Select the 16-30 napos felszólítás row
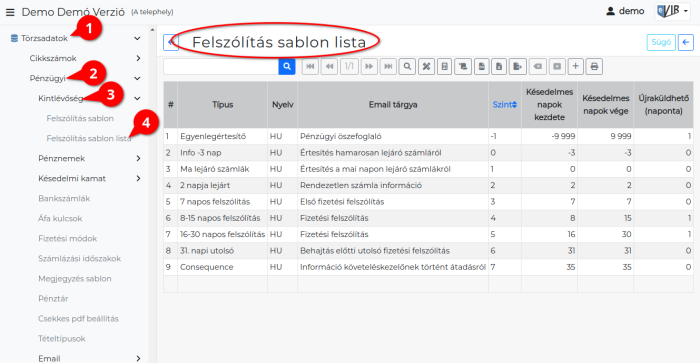The width and height of the screenshot is (700, 363). (x=428, y=234)
